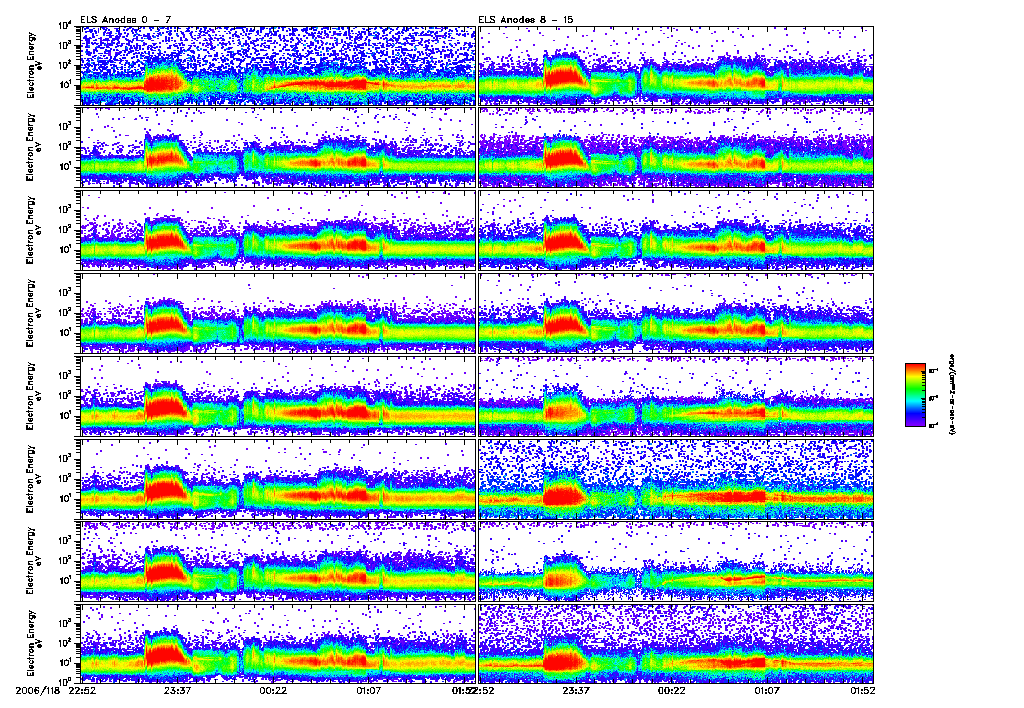Click the "ELS Anodes 0 - 7" column title

[125, 20]
